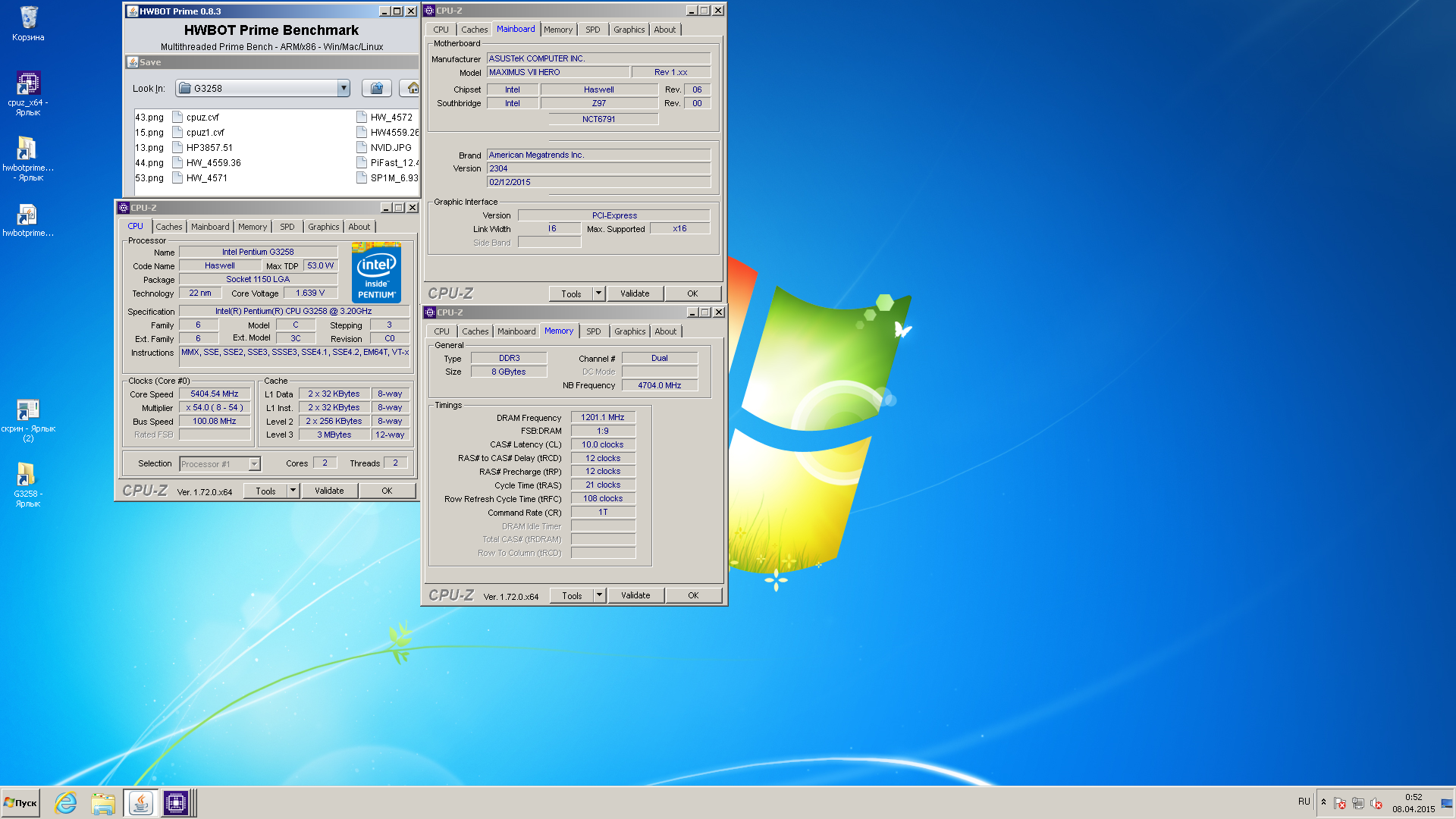Select the скрин shortcut desktop icon
The image size is (1456, 819).
28,421
